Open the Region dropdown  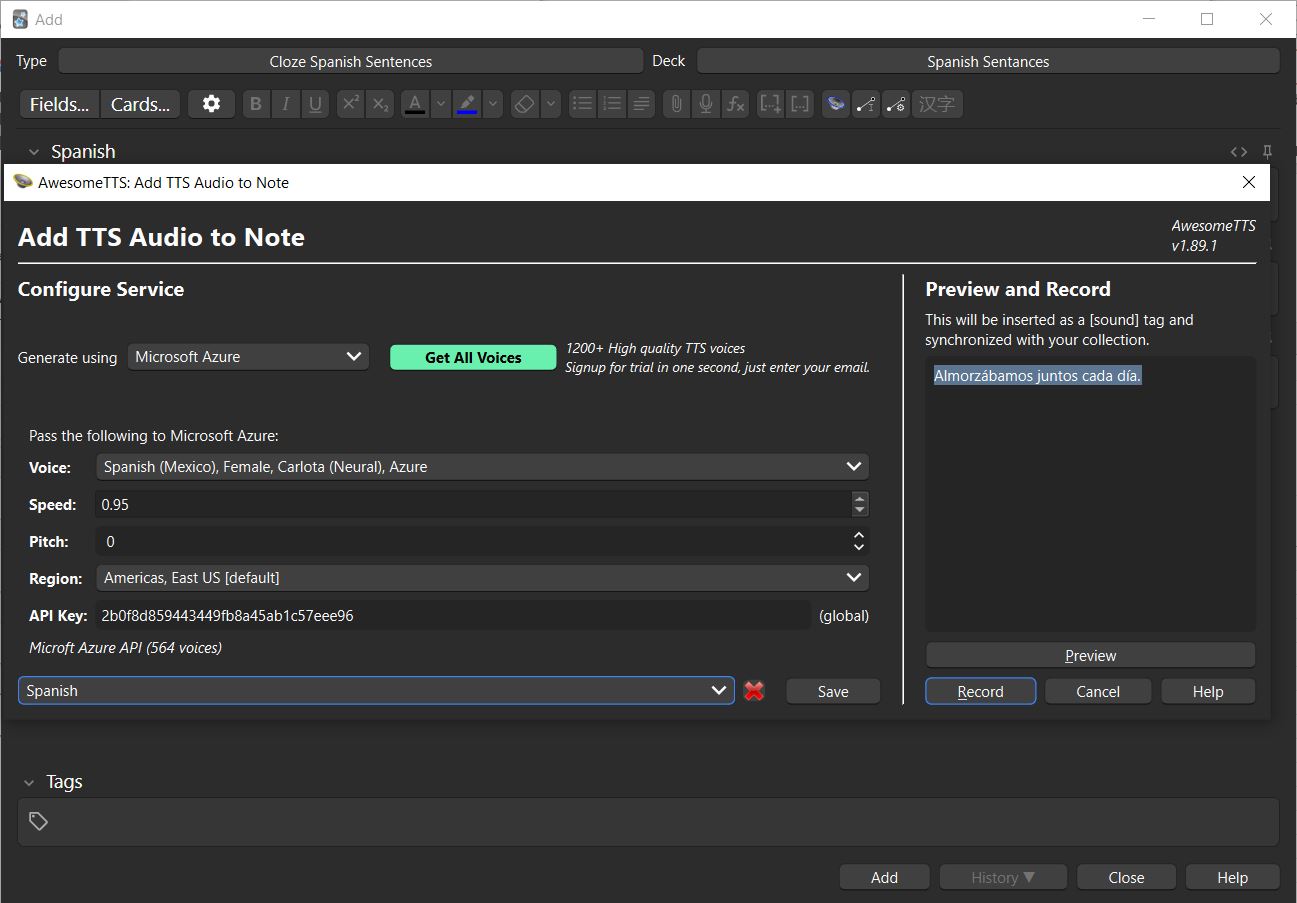[483, 577]
